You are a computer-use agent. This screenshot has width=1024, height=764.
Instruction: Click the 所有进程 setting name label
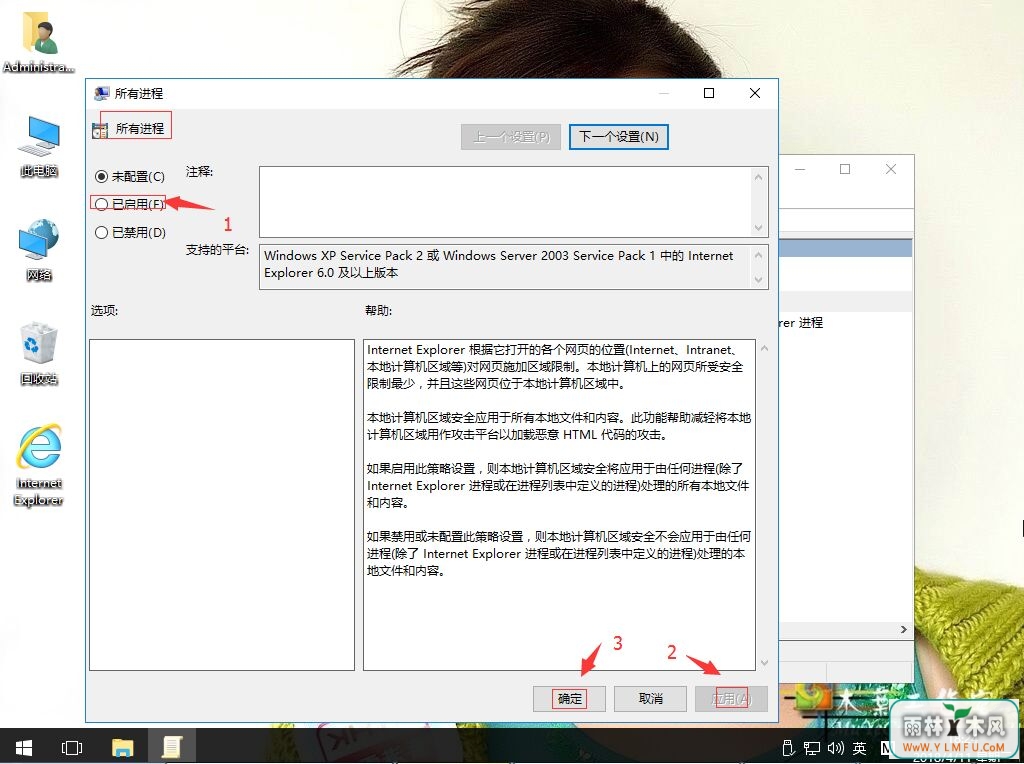(x=140, y=129)
